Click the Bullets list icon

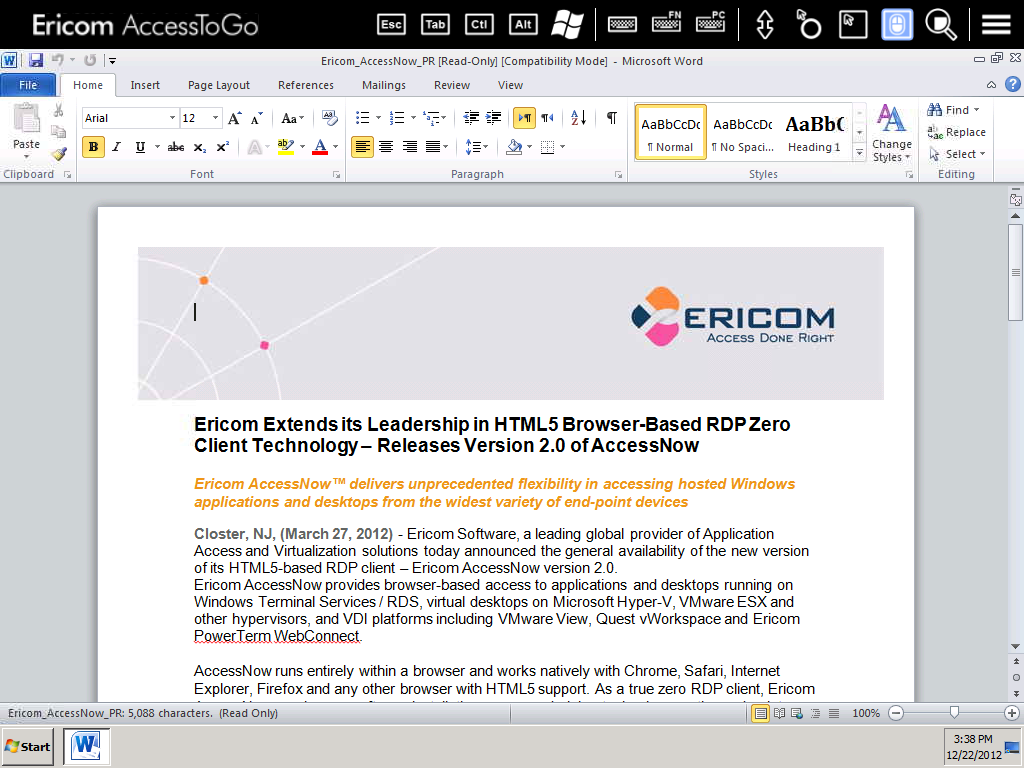coord(362,118)
